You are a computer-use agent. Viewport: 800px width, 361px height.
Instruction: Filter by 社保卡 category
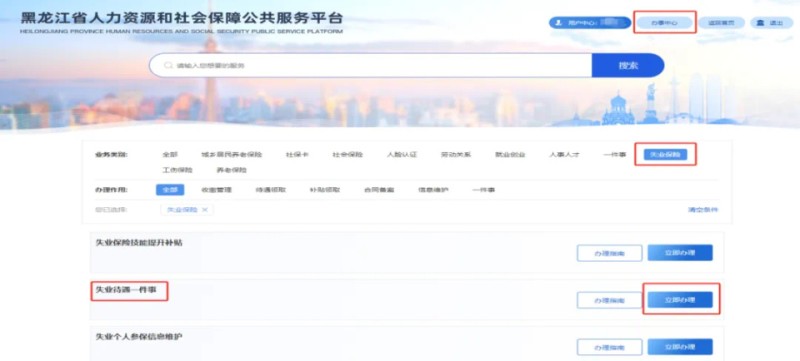tap(297, 154)
